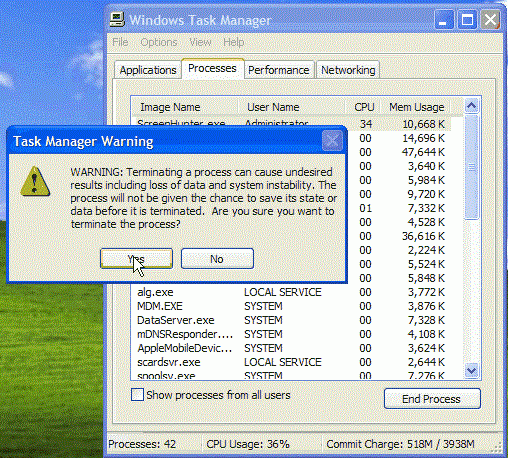This screenshot has width=508, height=458.
Task: Switch to the Applications tab
Action: [x=148, y=70]
